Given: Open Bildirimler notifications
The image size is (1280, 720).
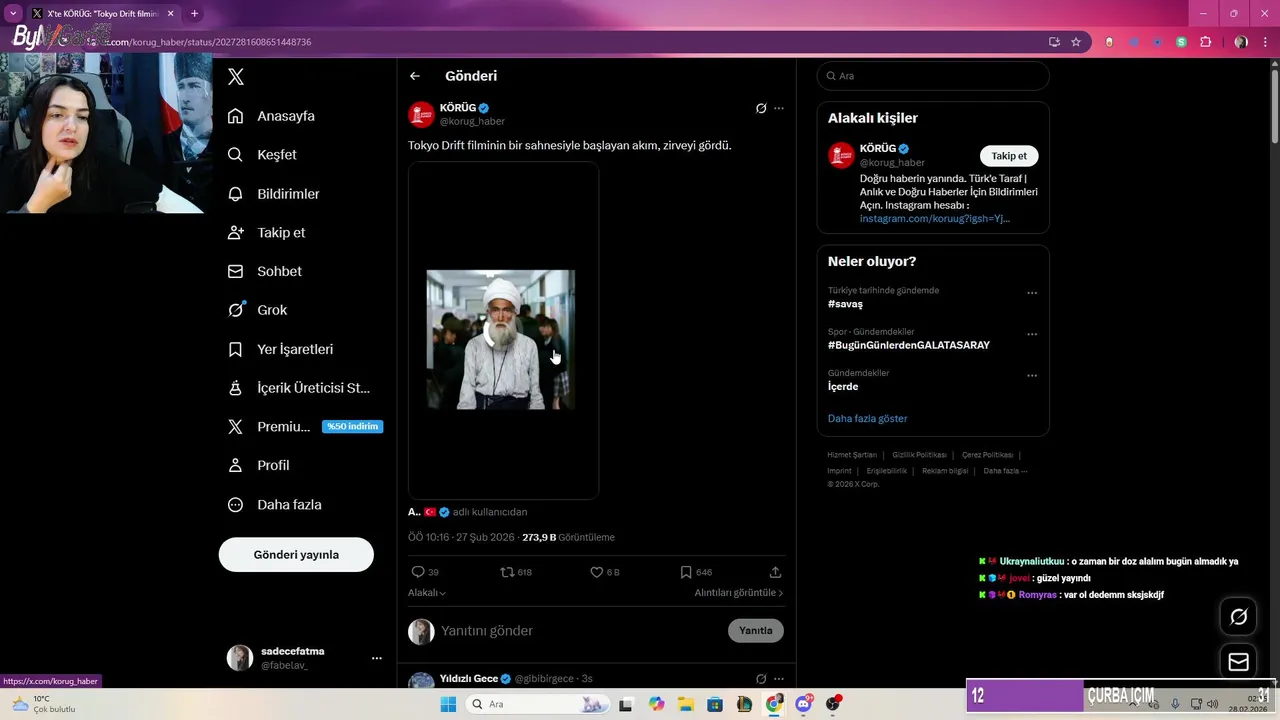Looking at the screenshot, I should tap(274, 194).
